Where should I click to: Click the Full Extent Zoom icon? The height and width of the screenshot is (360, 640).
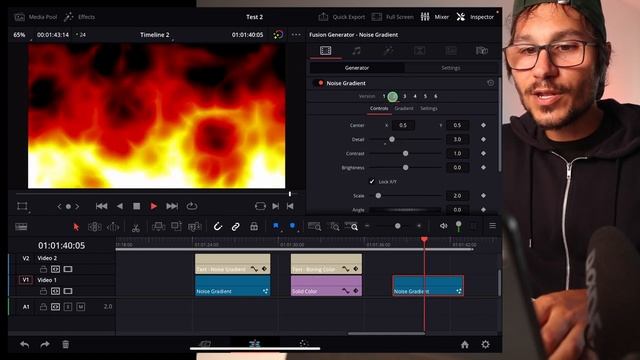[x=314, y=226]
